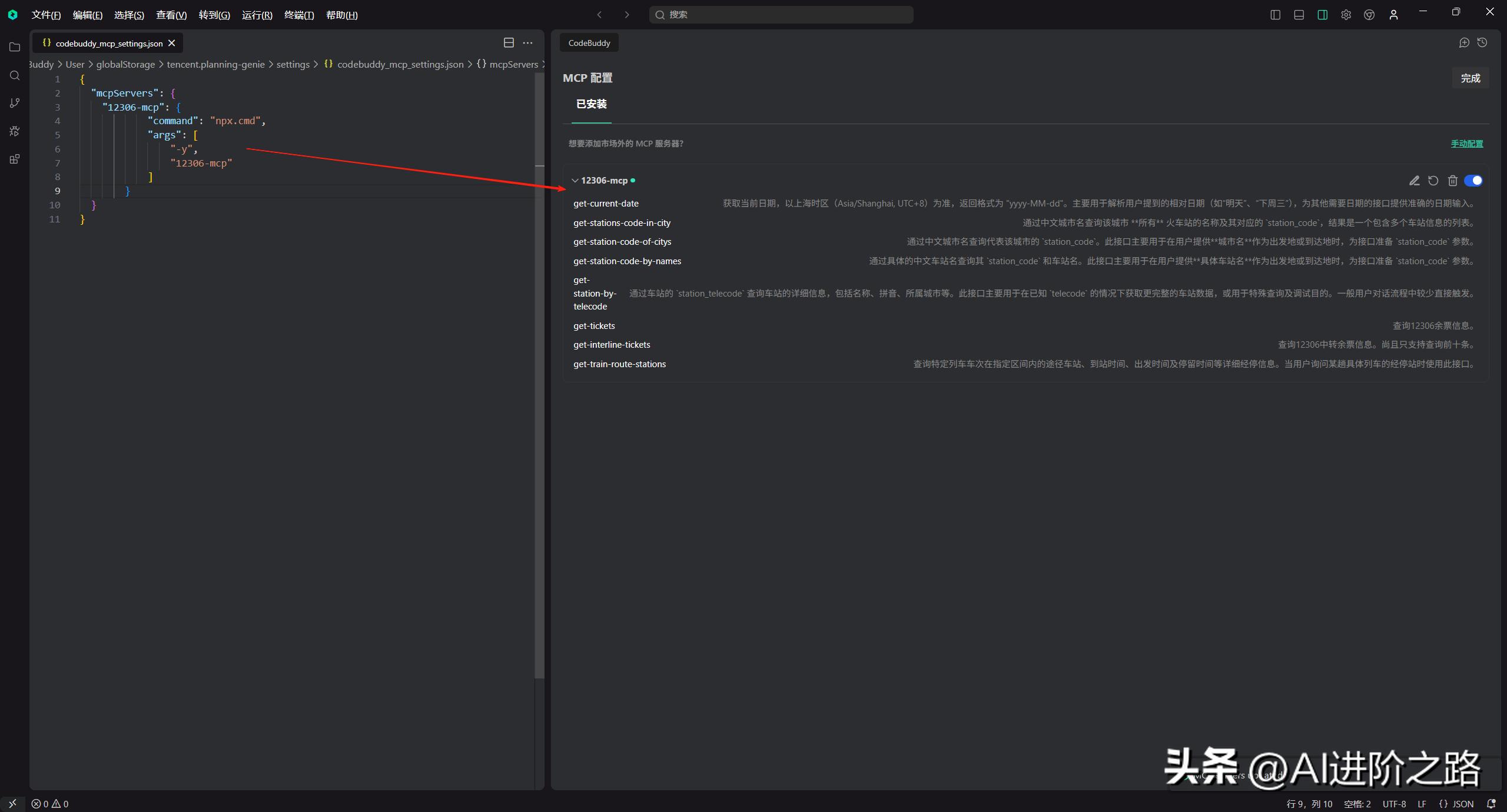The image size is (1507, 812).
Task: Open the Run and Debug view
Action: tap(15, 131)
